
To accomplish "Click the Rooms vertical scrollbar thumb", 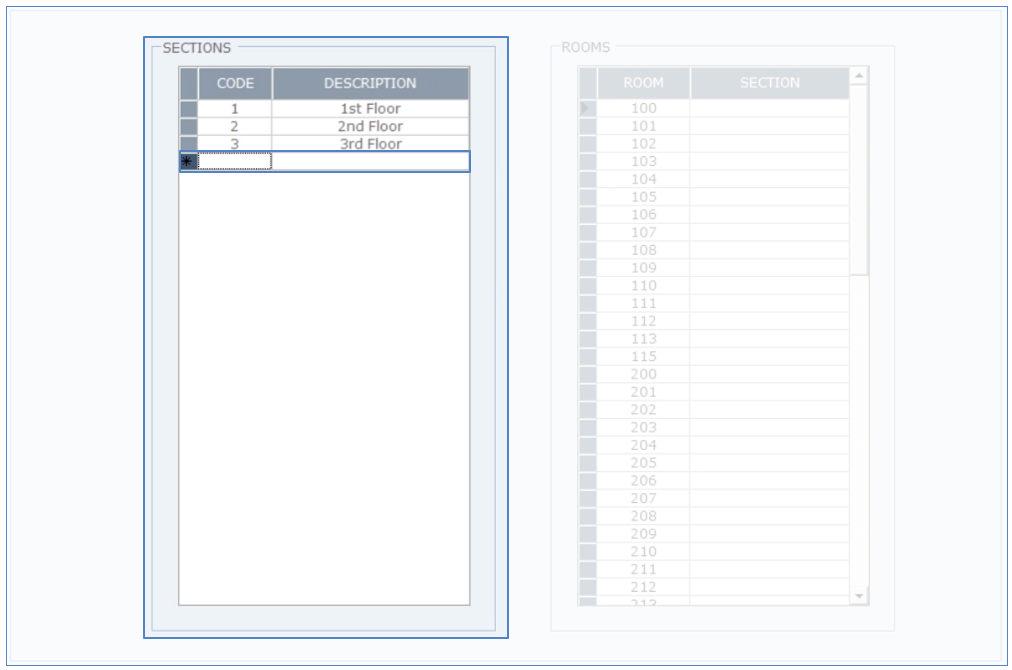I will (858, 180).
